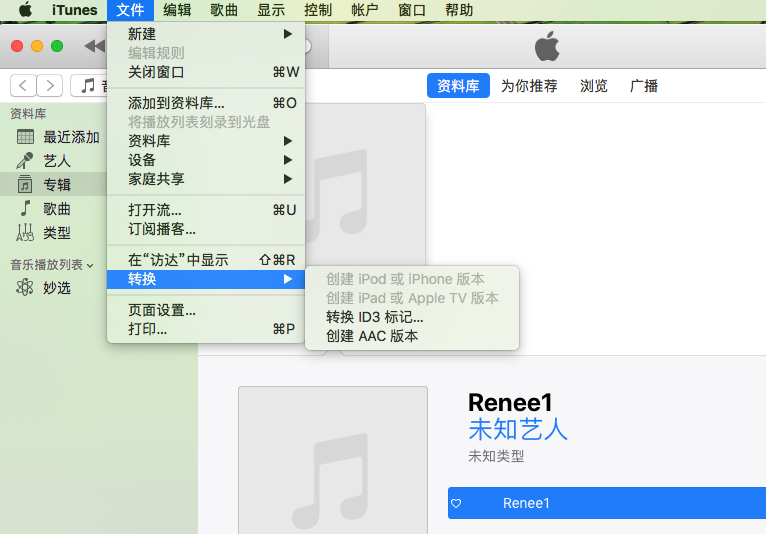Choose 打印… menu item
The width and height of the screenshot is (766, 534).
click(x=206, y=329)
